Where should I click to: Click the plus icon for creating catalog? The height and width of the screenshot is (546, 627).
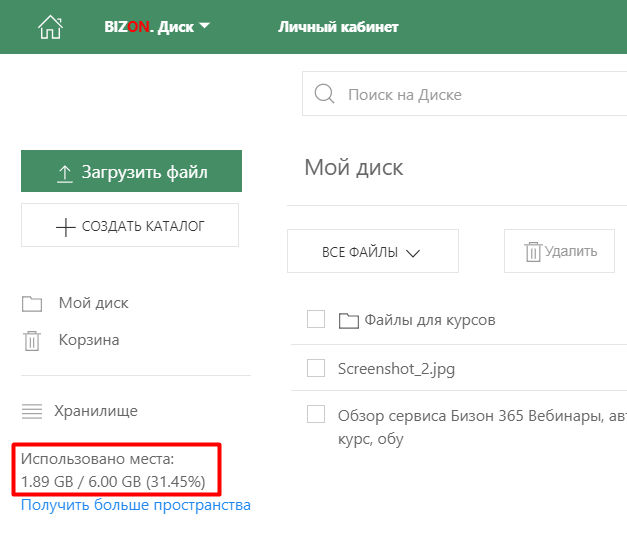65,227
